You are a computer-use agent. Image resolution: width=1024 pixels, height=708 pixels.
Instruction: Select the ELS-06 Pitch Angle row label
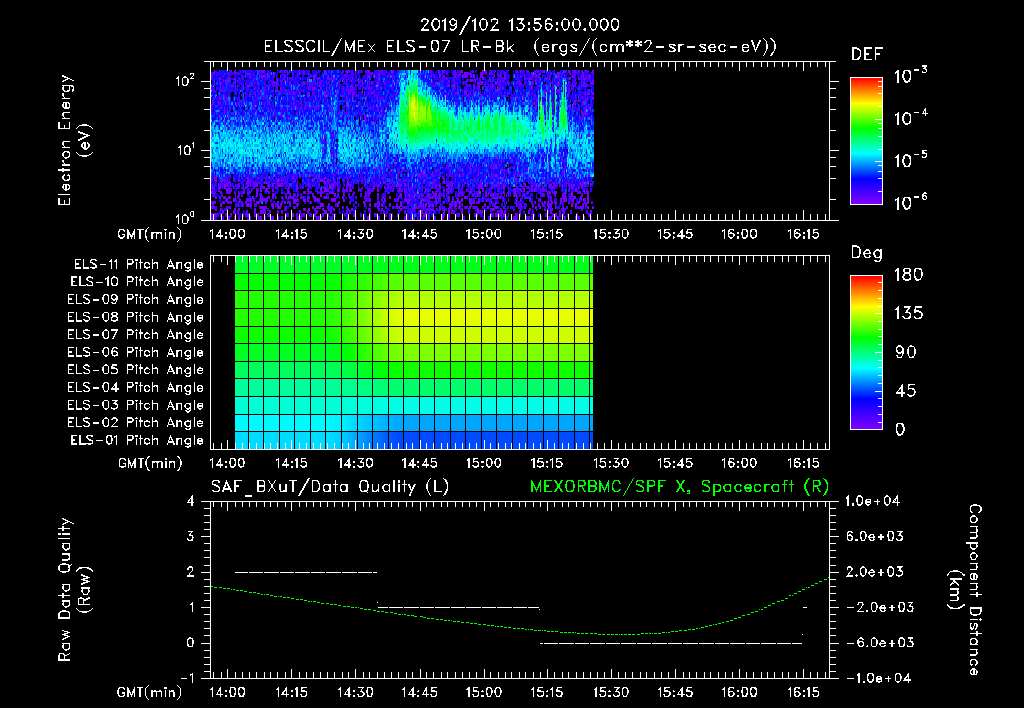pos(135,352)
